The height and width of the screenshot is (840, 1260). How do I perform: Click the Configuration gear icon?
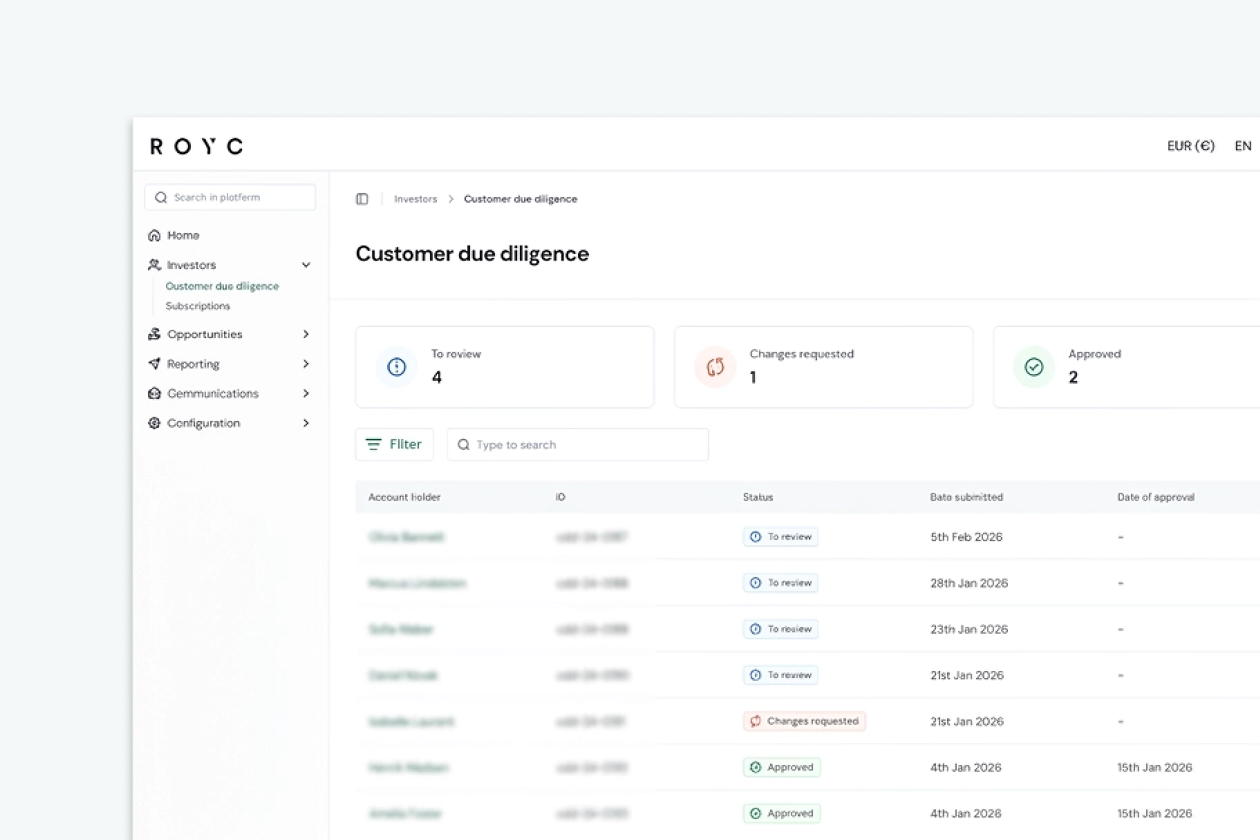(x=154, y=423)
